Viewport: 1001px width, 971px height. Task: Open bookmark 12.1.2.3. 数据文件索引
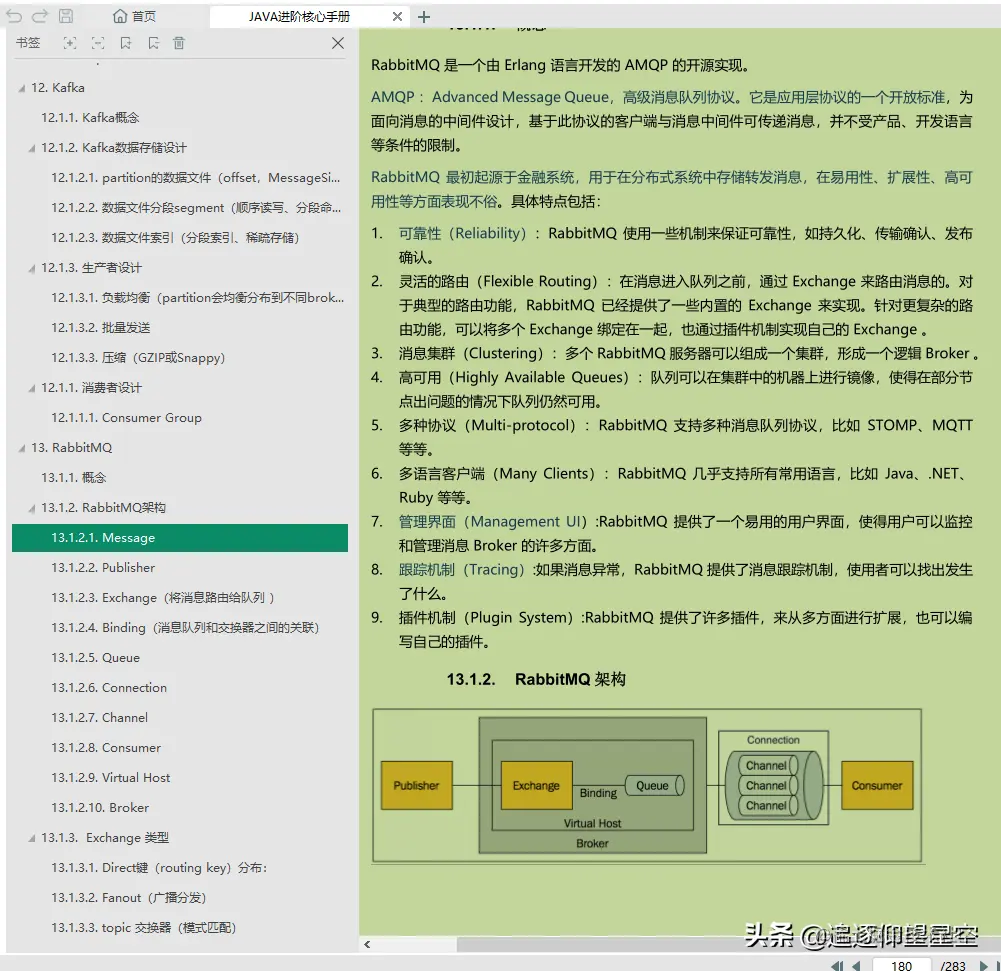[175, 237]
